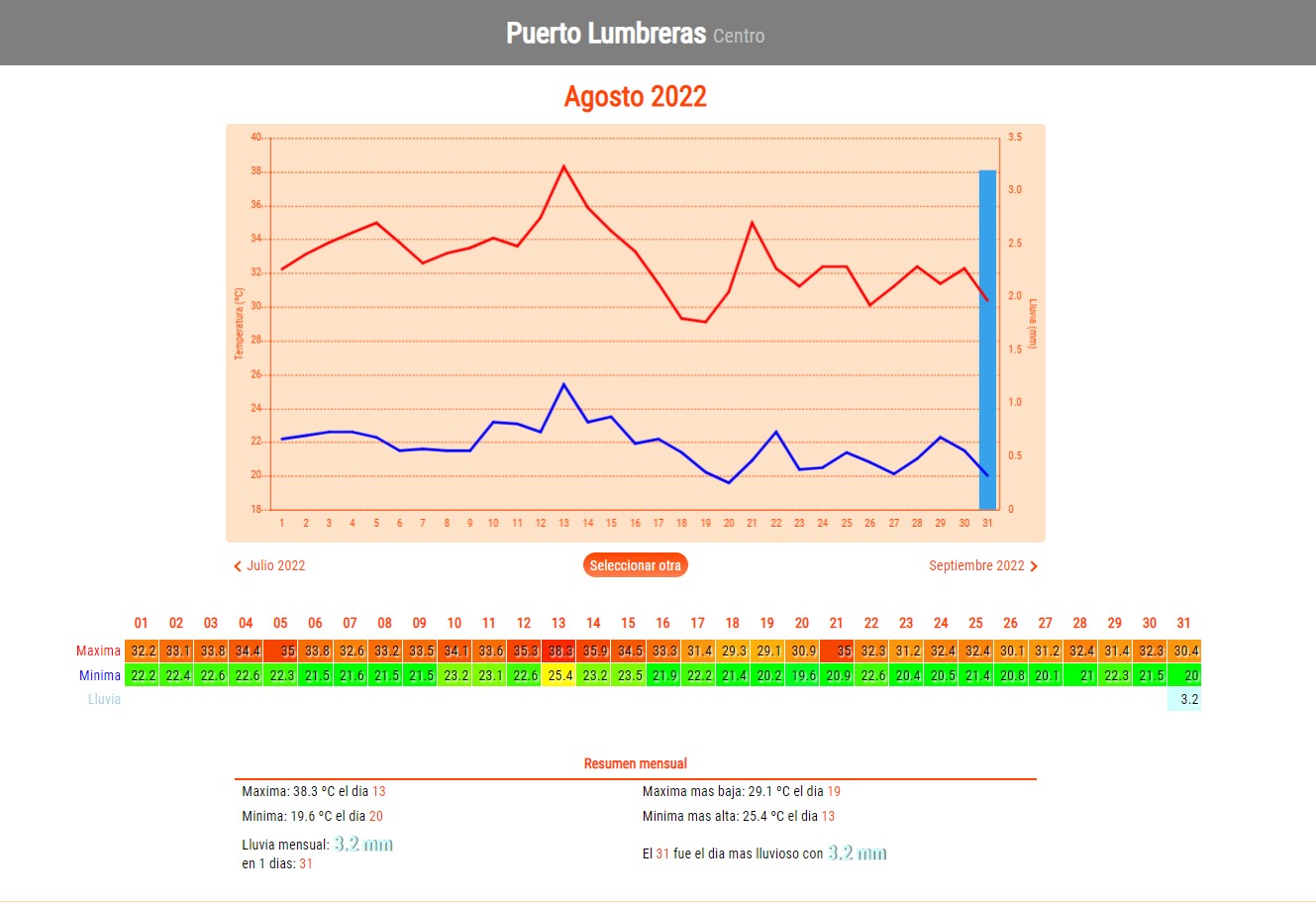
Task: Click minima cell 23.5 for day 15
Action: pos(628,675)
